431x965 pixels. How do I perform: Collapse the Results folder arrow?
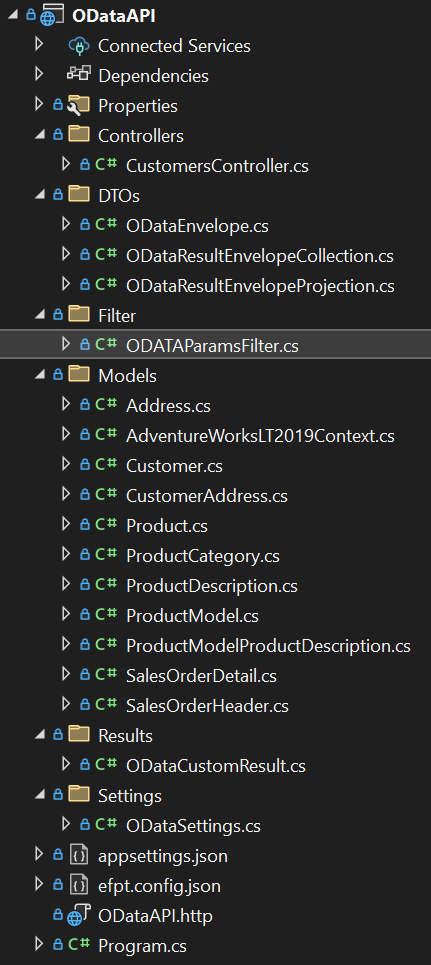click(41, 736)
